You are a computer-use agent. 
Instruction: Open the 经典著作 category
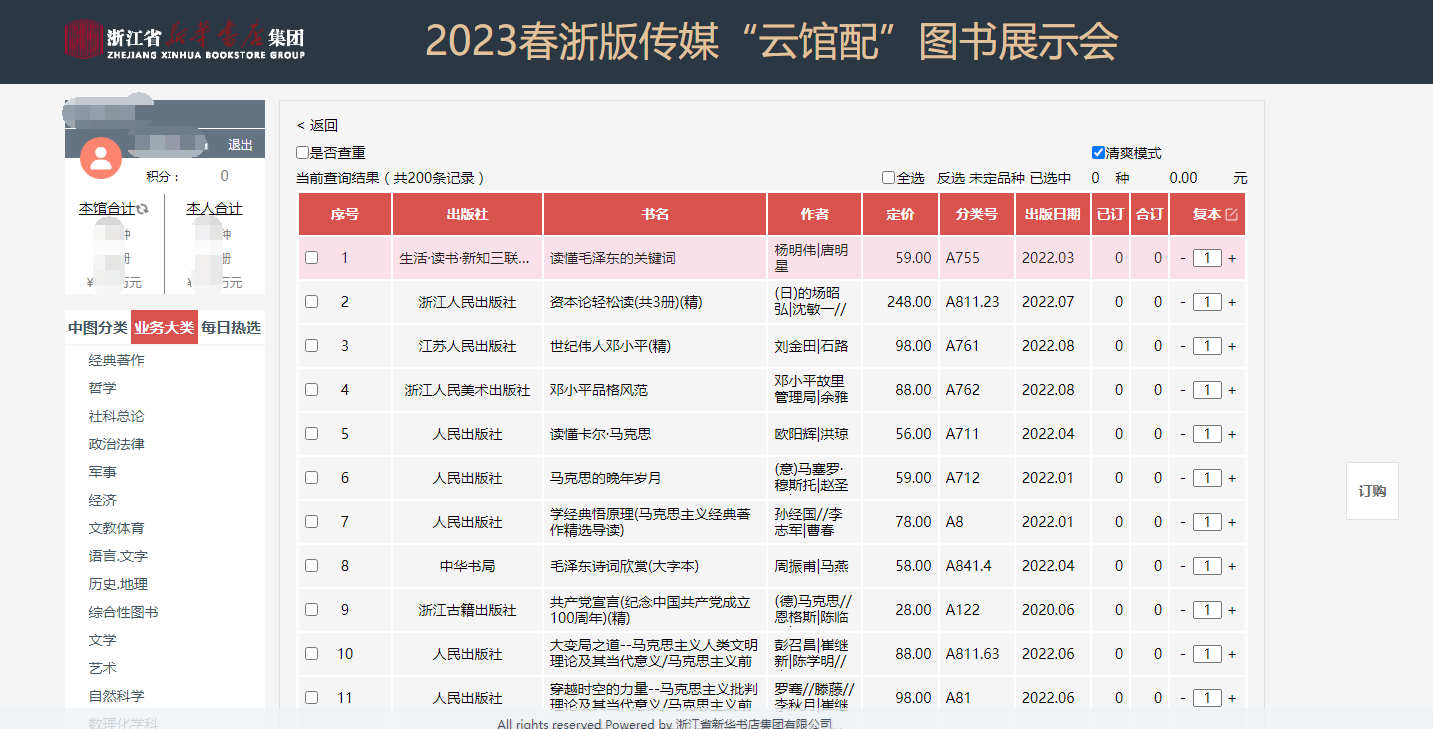pyautogui.click(x=116, y=360)
